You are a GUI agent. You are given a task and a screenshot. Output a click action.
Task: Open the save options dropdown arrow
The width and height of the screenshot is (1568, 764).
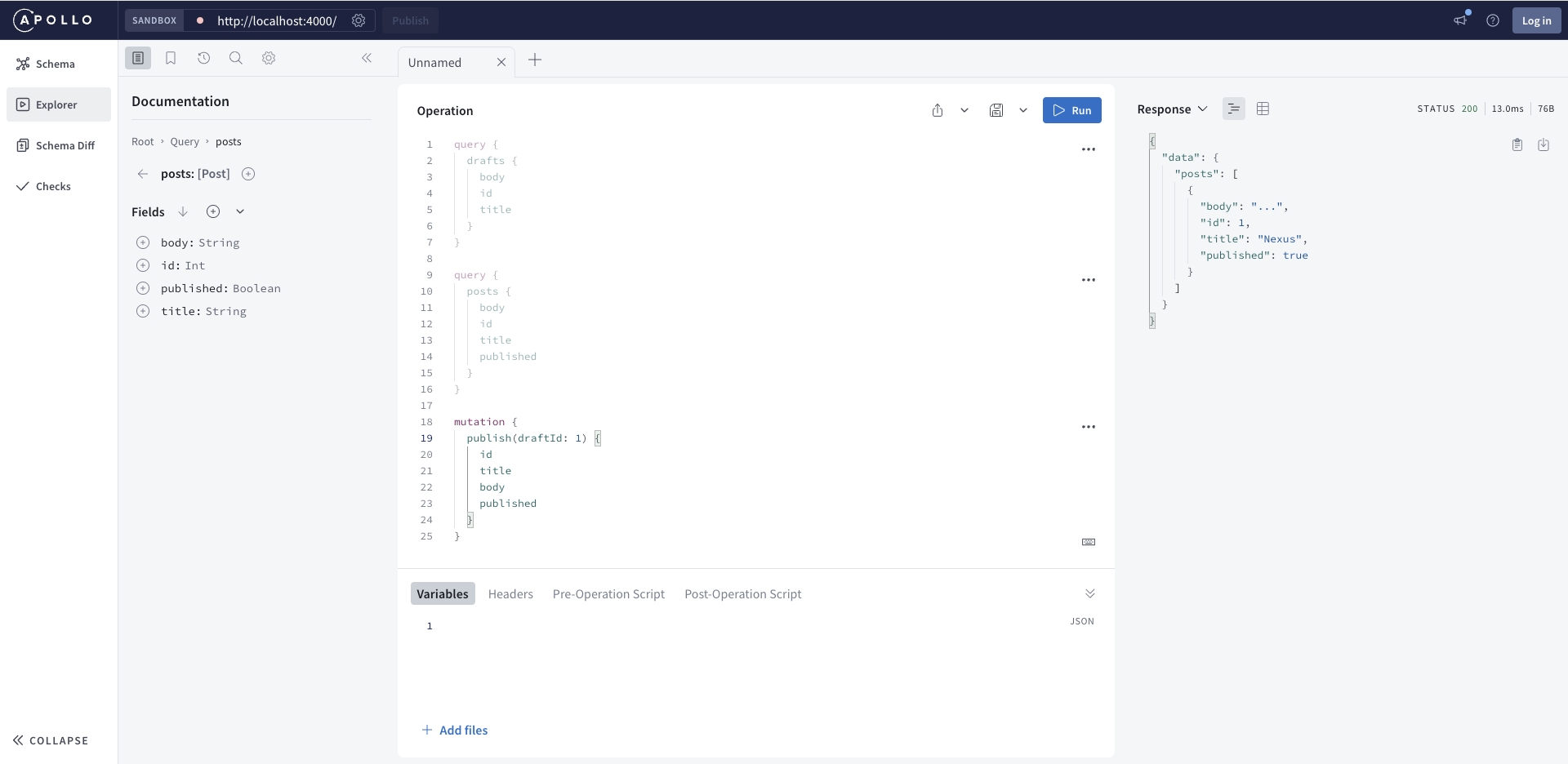point(1023,110)
